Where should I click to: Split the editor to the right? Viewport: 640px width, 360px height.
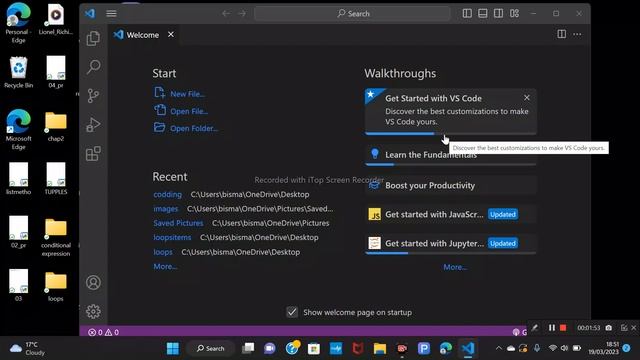click(562, 34)
